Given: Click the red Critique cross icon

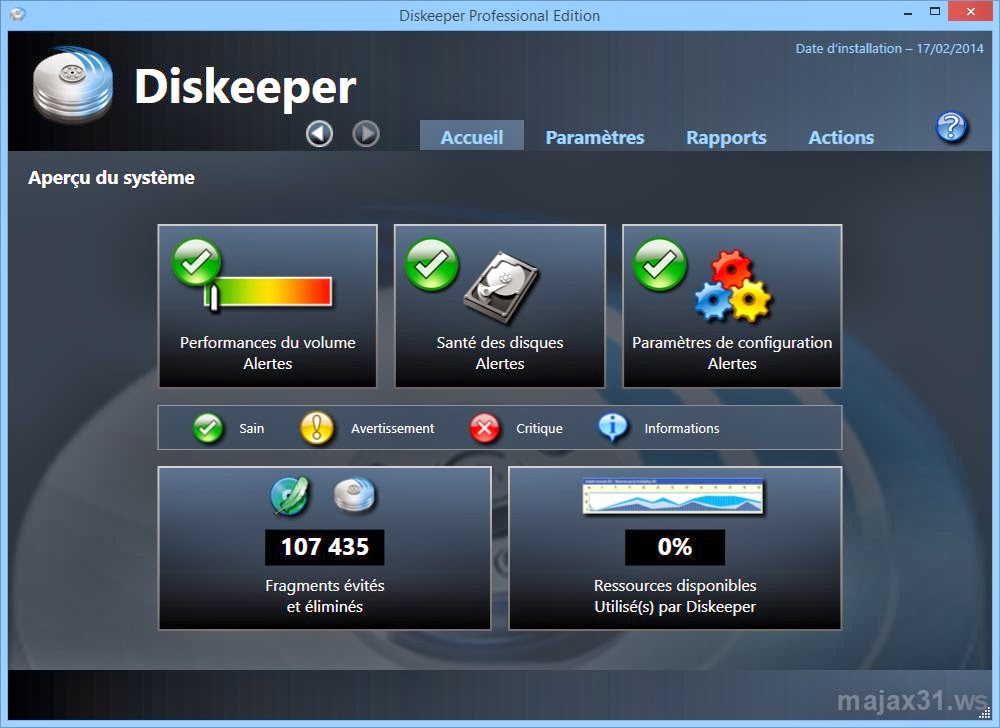Looking at the screenshot, I should (x=485, y=428).
